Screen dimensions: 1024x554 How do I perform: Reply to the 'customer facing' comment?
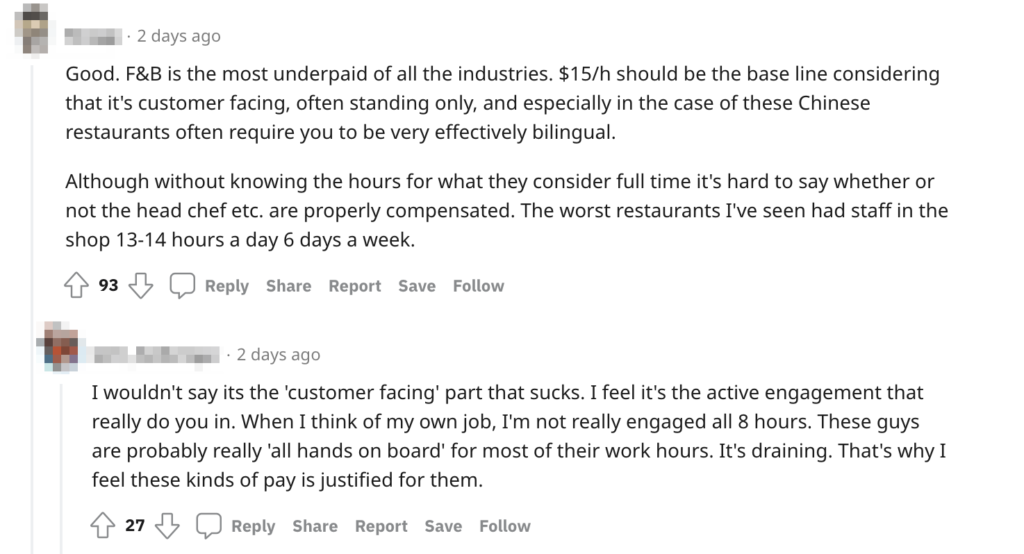(x=252, y=526)
